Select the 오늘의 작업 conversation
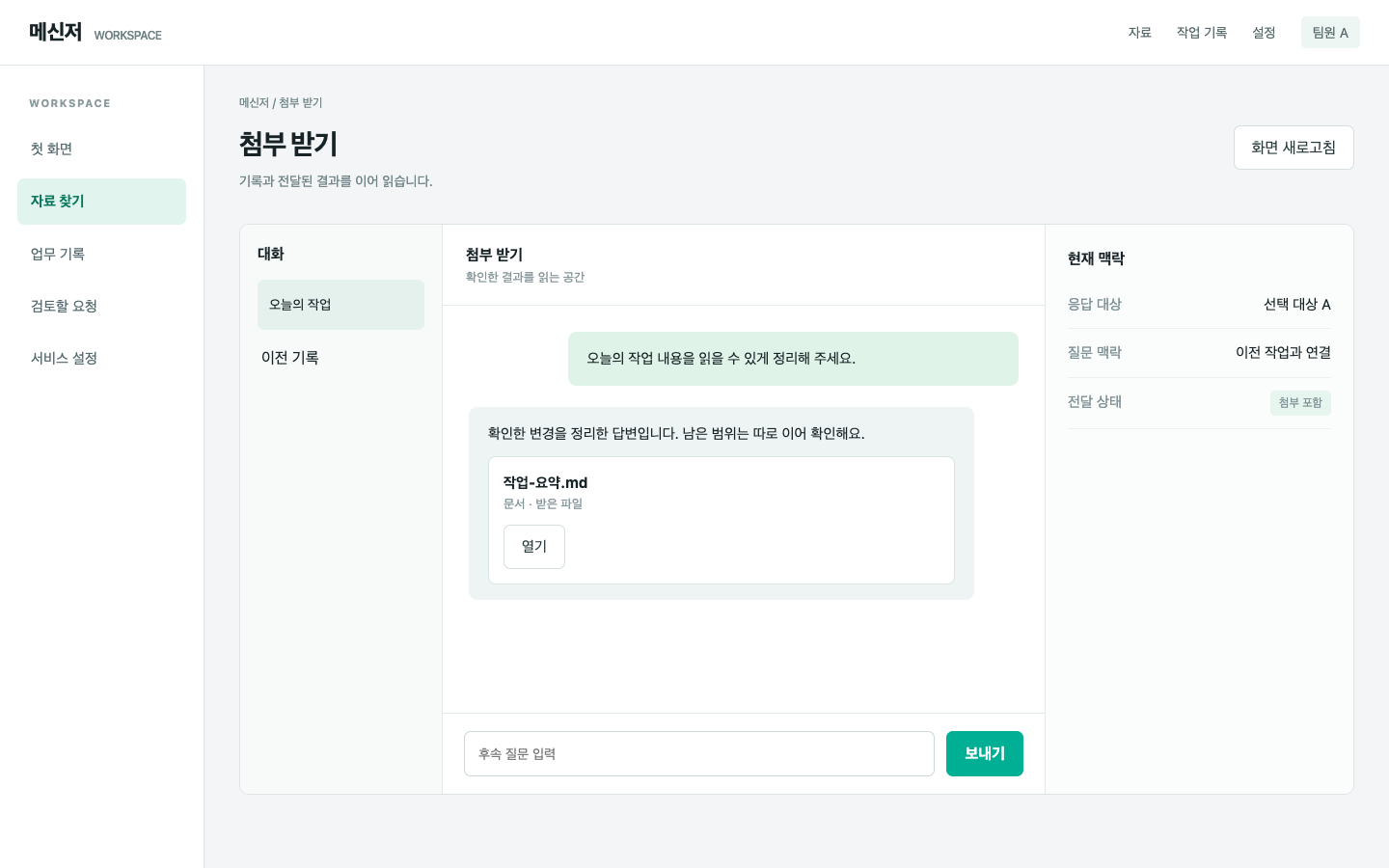Screen dimensions: 1389x868 point(340,305)
